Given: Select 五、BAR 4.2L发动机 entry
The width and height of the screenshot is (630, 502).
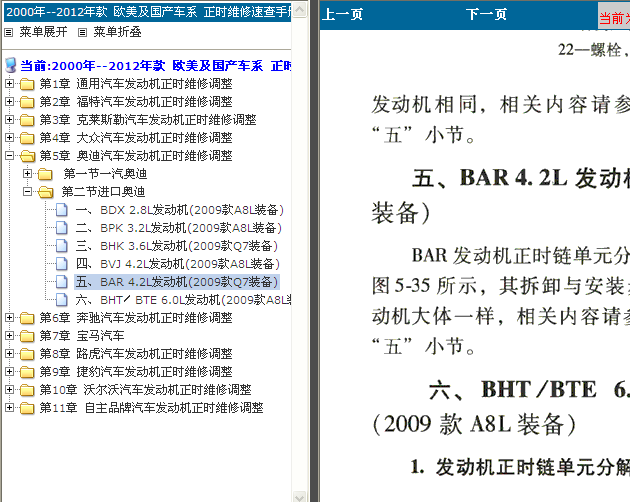Looking at the screenshot, I should (177, 282).
